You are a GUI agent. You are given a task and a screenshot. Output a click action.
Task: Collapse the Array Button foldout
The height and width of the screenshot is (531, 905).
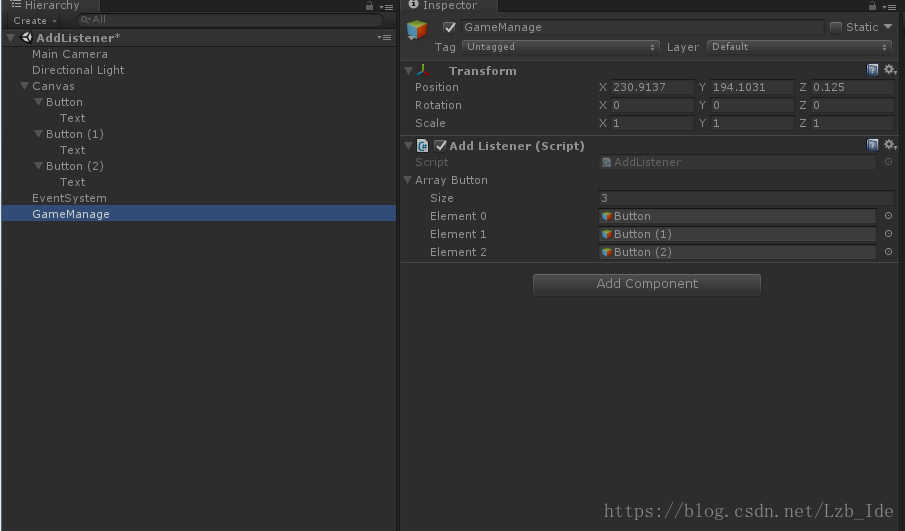pyautogui.click(x=407, y=180)
